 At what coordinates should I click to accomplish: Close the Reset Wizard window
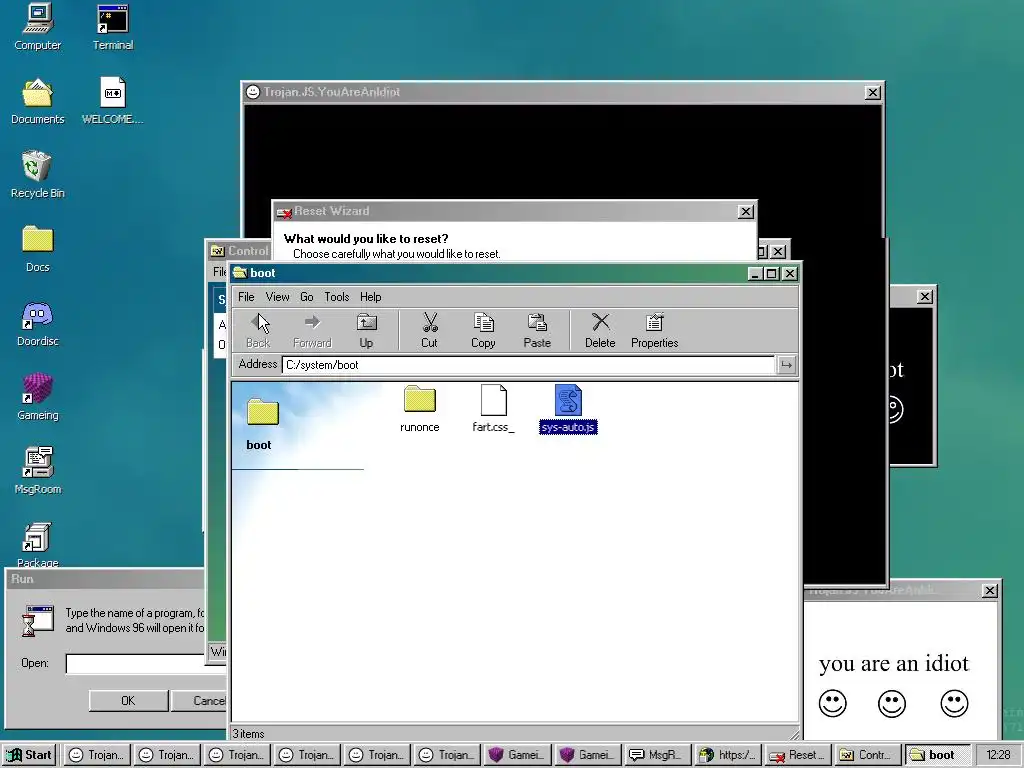coord(745,212)
